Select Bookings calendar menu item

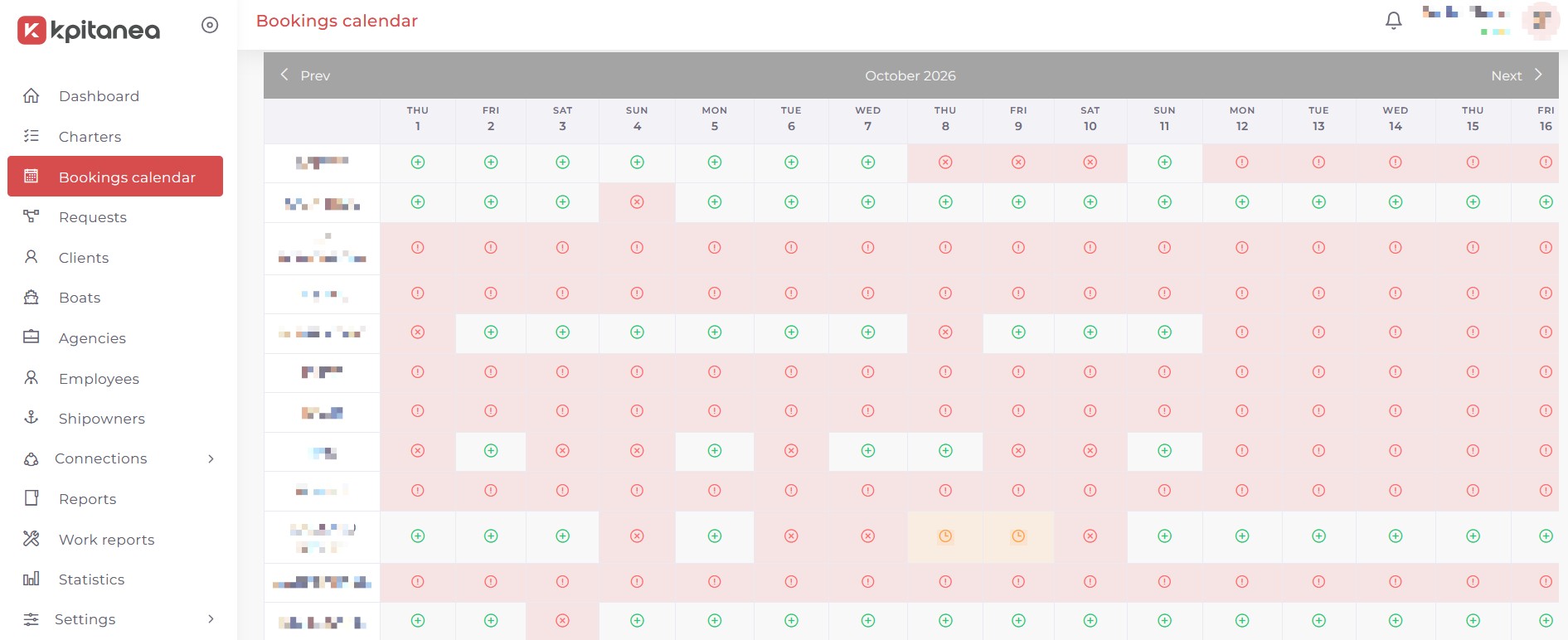click(x=115, y=177)
